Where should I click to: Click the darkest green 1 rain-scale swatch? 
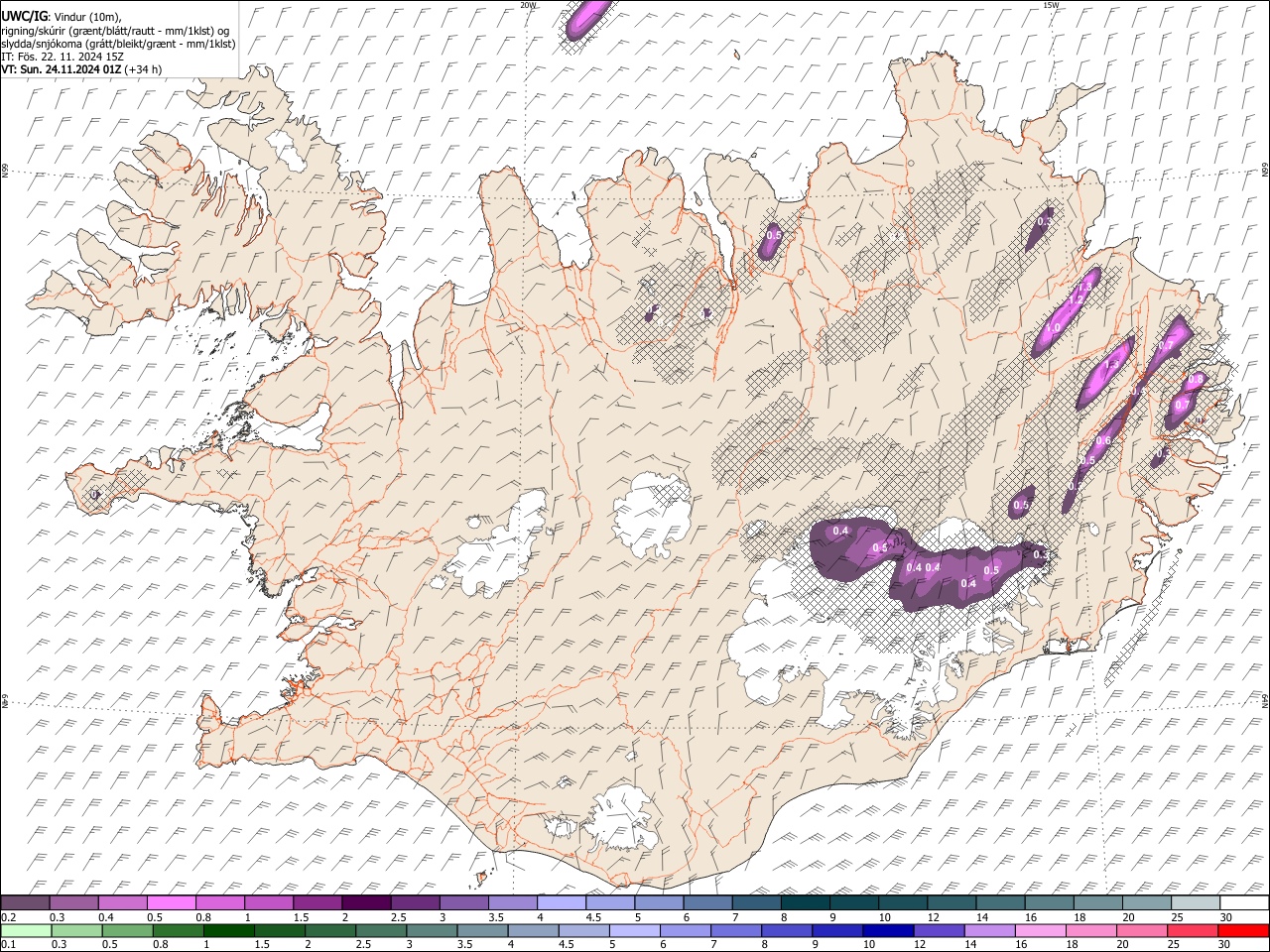(229, 930)
